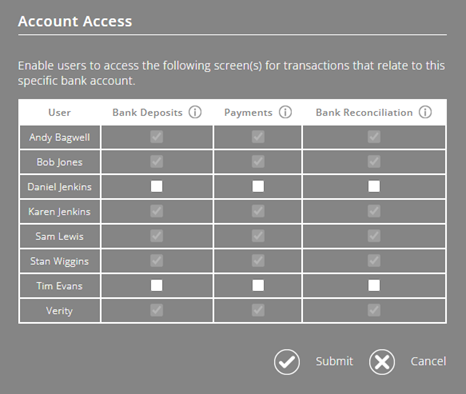Click the Submit checkmark icon
Image resolution: width=466 pixels, height=394 pixels.
(x=287, y=362)
